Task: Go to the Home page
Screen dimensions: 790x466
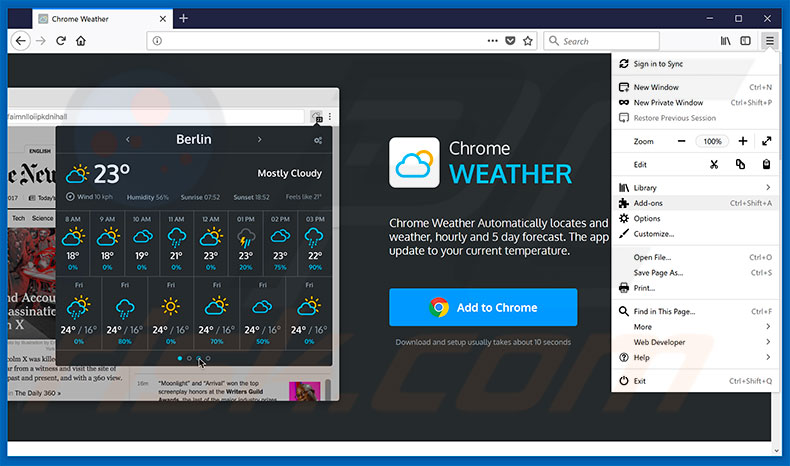Action: point(81,41)
